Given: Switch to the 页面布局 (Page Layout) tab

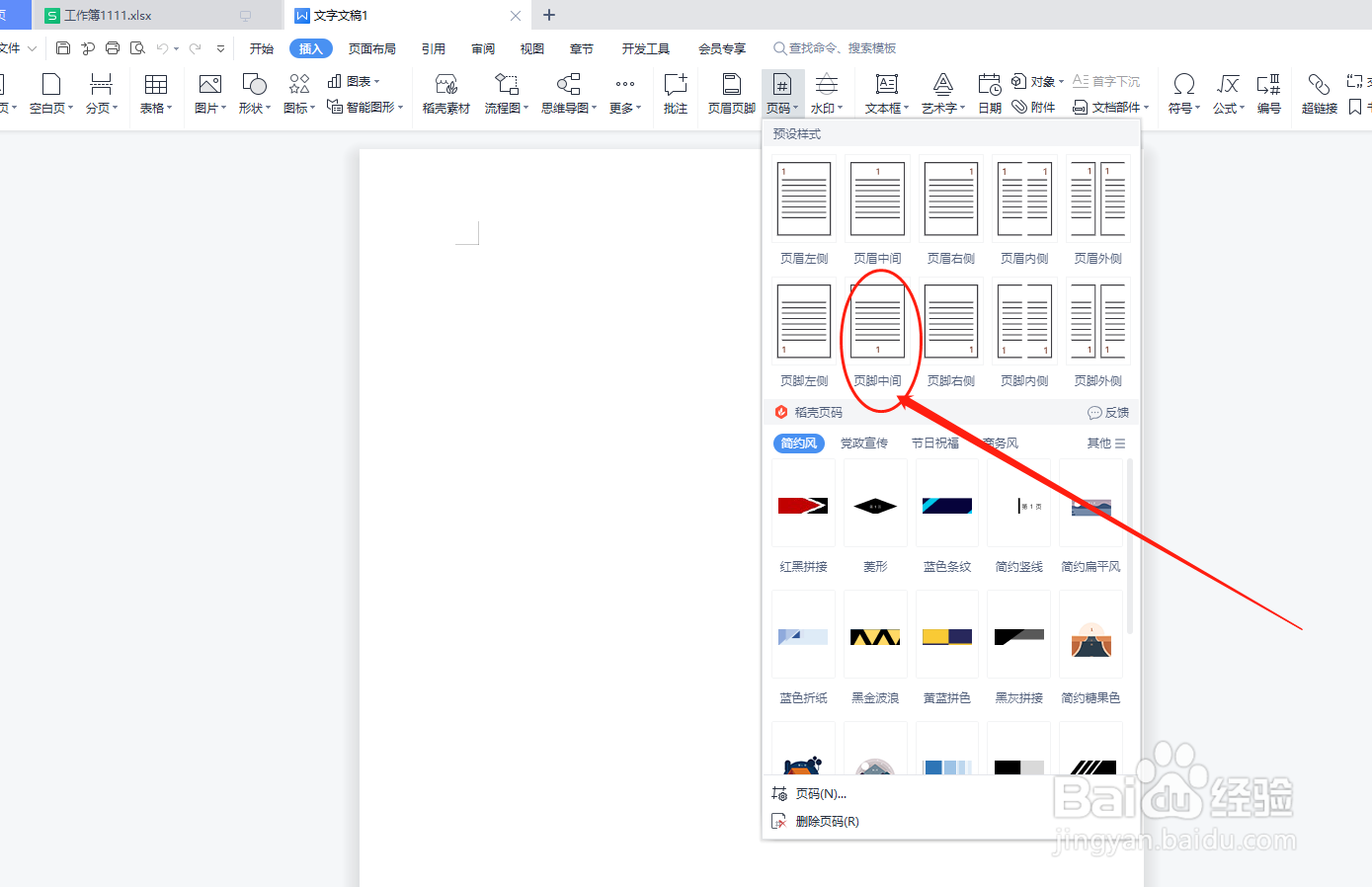Looking at the screenshot, I should [x=372, y=48].
